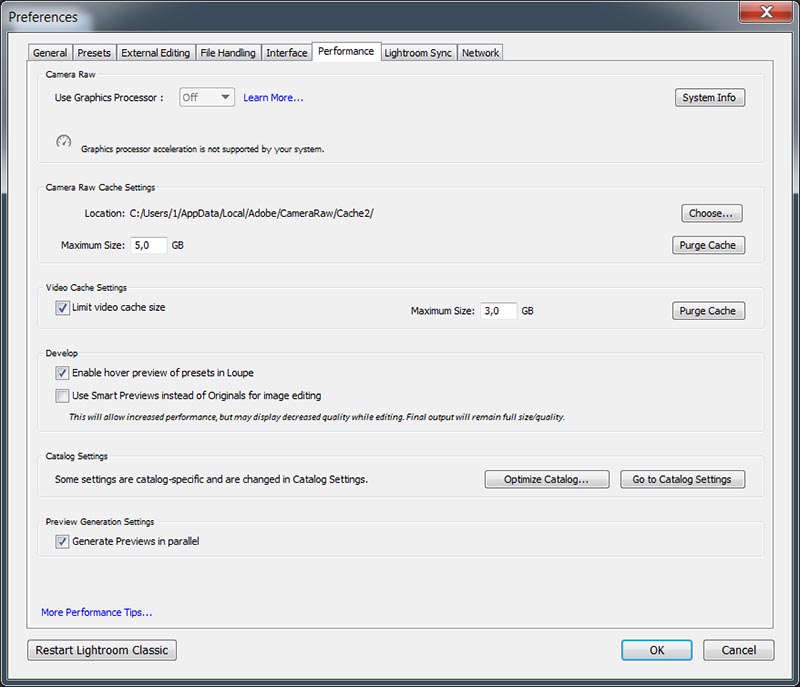Select the Performance tab
The image size is (800, 687).
point(346,52)
